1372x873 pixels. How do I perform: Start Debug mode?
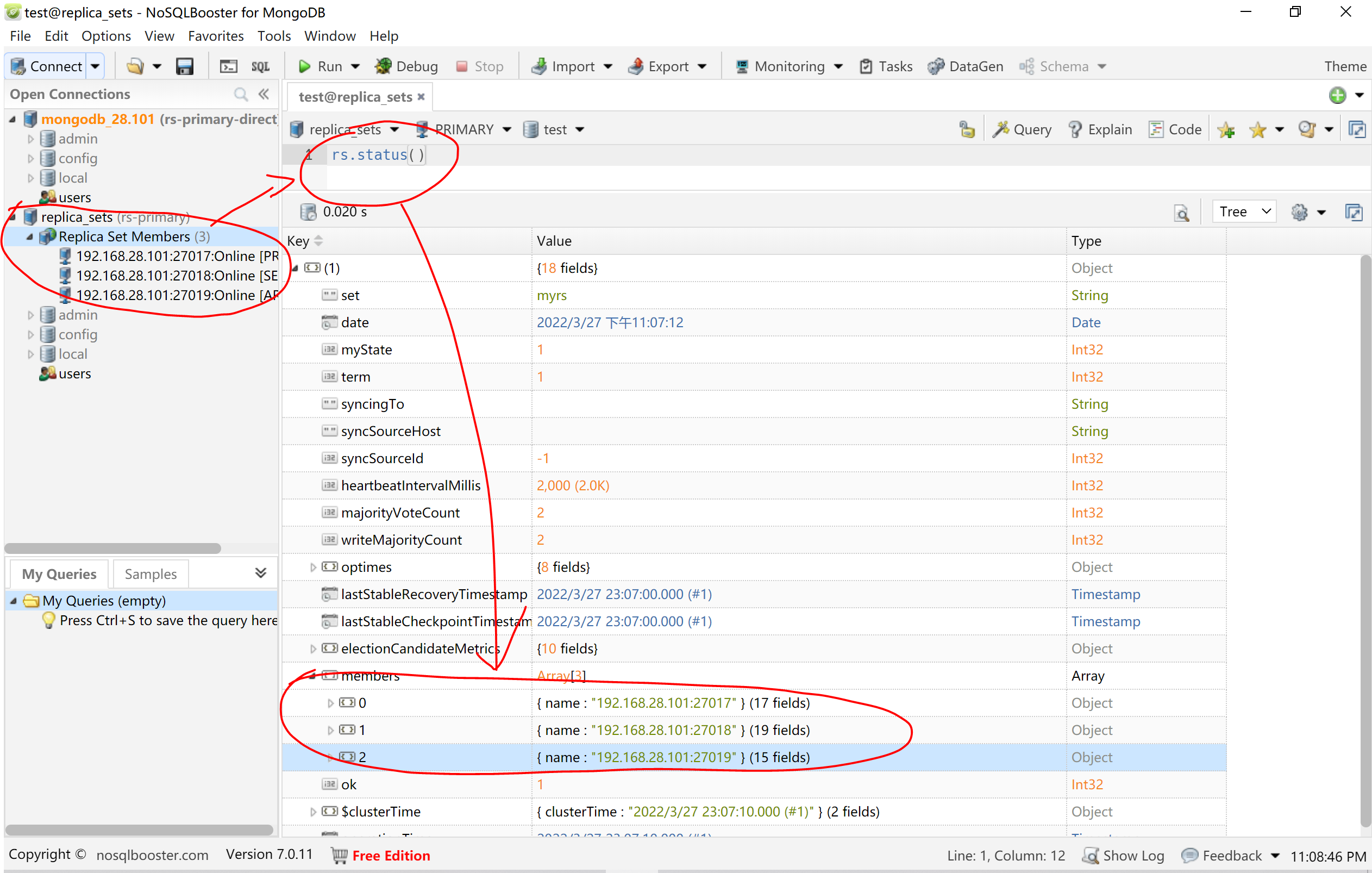click(406, 66)
